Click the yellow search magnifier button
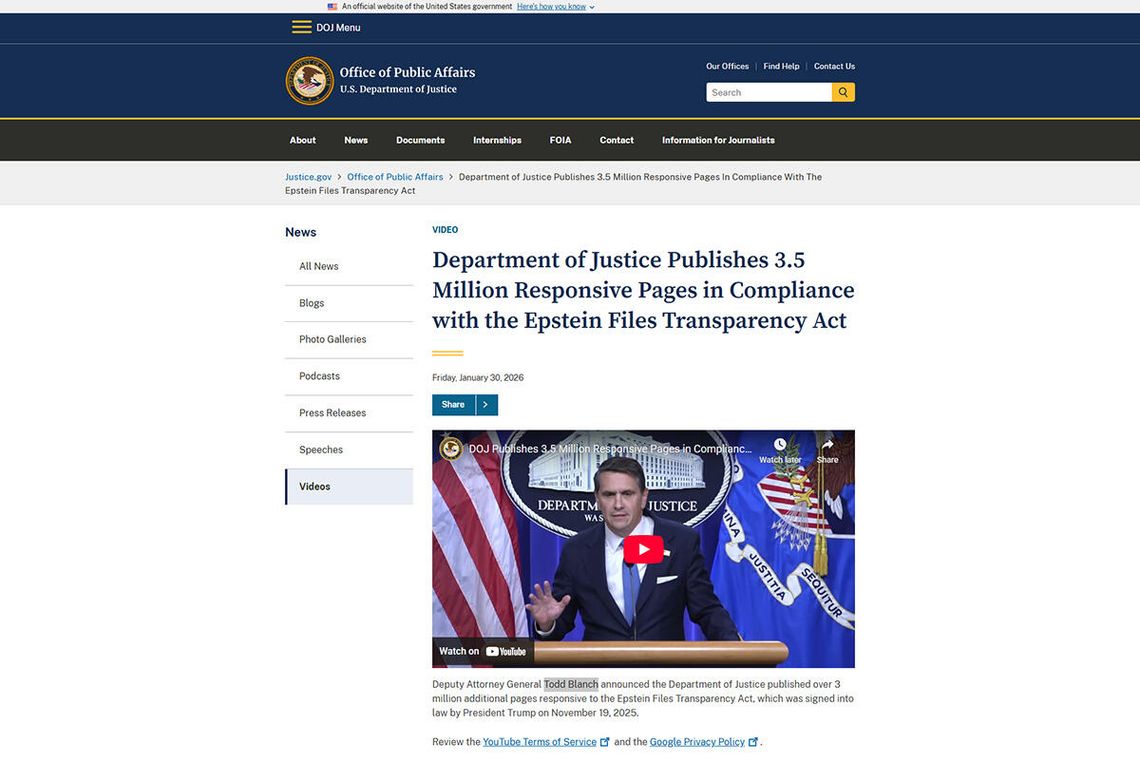This screenshot has height=765, width=1140. (x=843, y=92)
